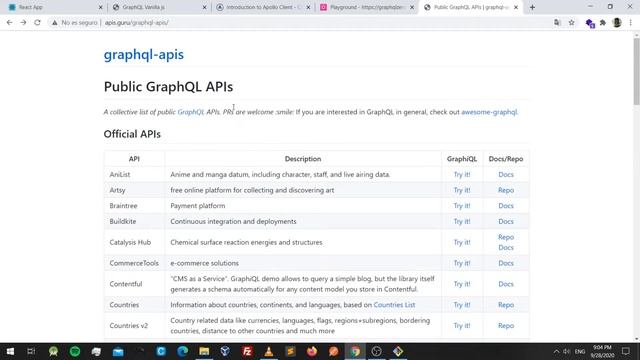Open Task View in the taskbar

point(31,351)
